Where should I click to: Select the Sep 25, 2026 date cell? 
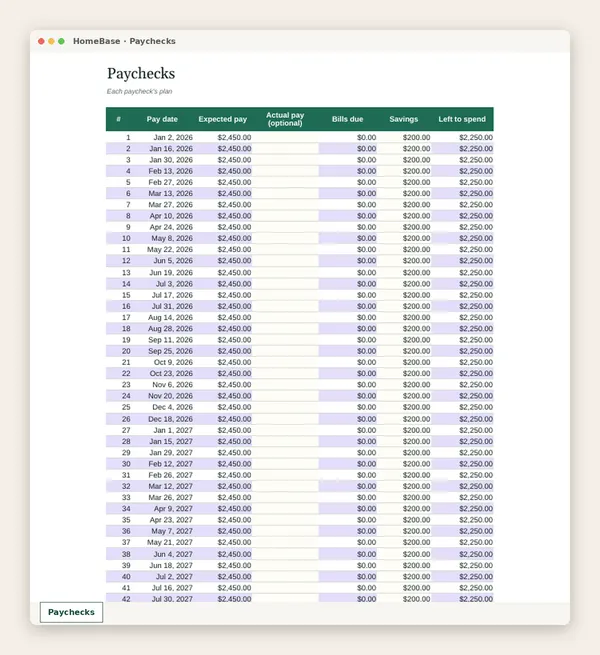pos(163,351)
